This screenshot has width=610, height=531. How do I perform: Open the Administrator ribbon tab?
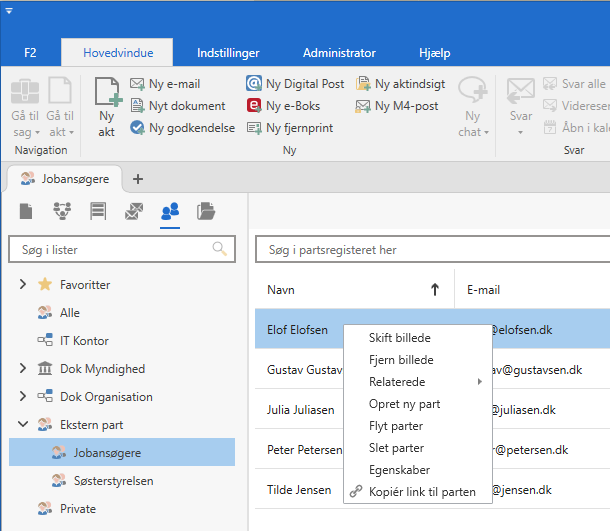click(339, 53)
